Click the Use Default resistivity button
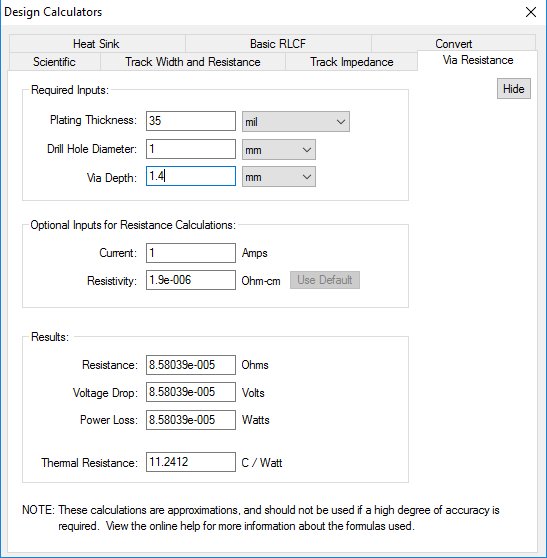Image resolution: width=547 pixels, height=558 pixels. tap(325, 280)
